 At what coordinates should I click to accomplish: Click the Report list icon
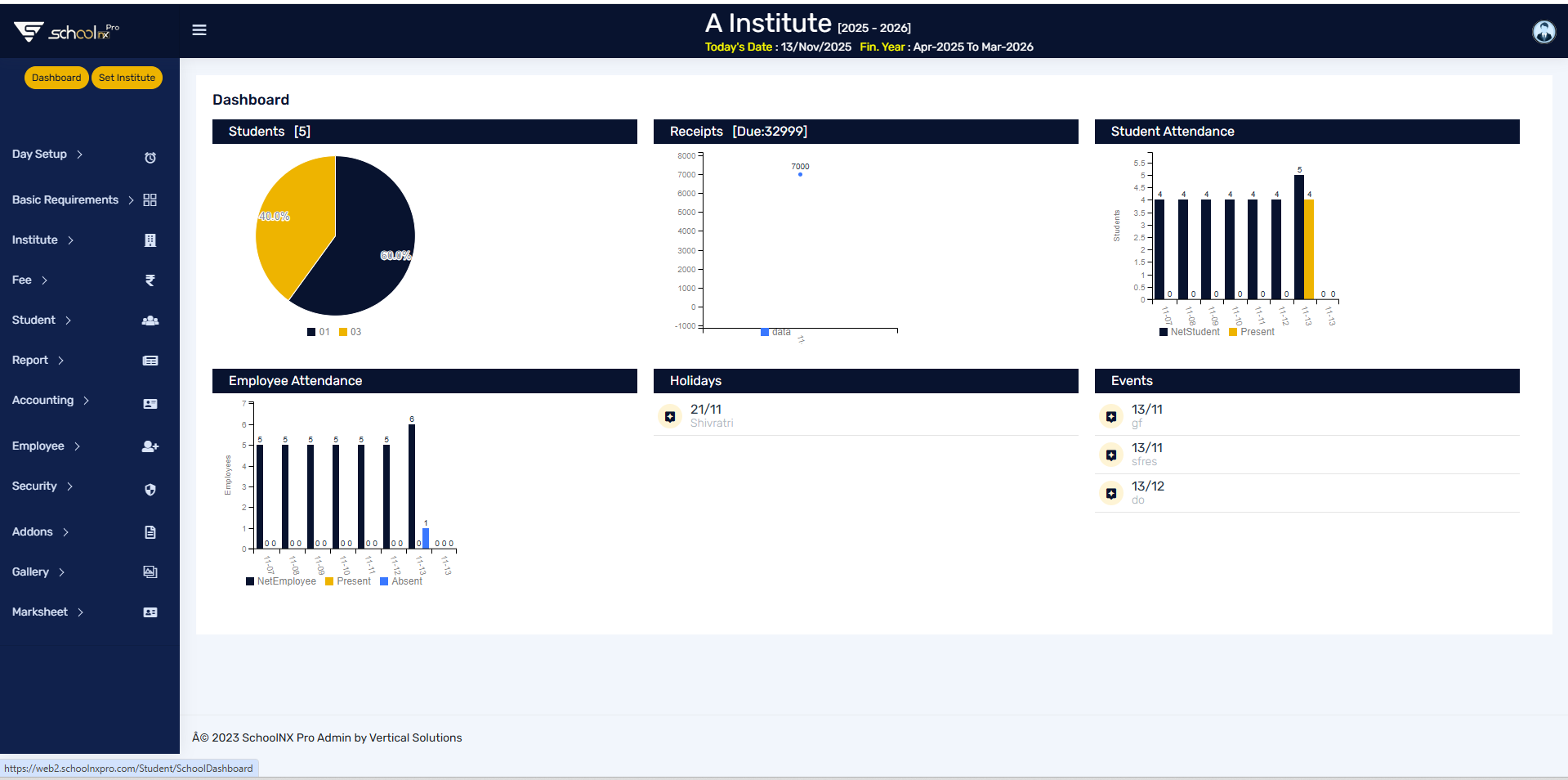click(150, 361)
